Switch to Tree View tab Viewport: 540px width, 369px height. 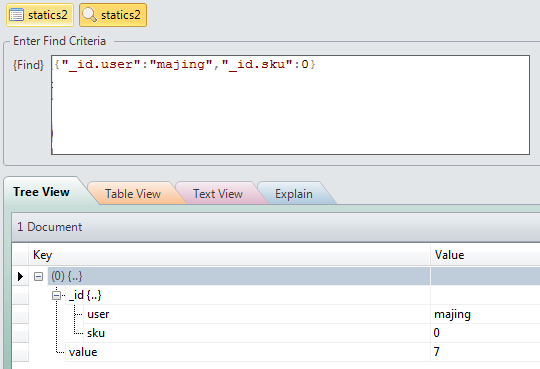41,192
